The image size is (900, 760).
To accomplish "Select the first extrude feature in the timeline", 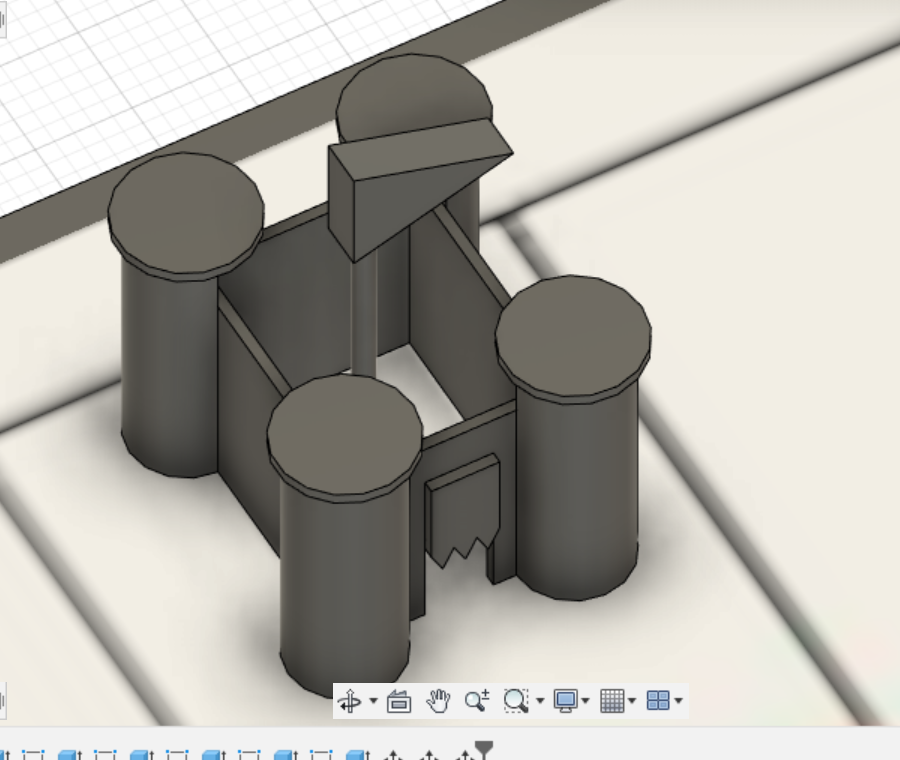I will 64,750.
